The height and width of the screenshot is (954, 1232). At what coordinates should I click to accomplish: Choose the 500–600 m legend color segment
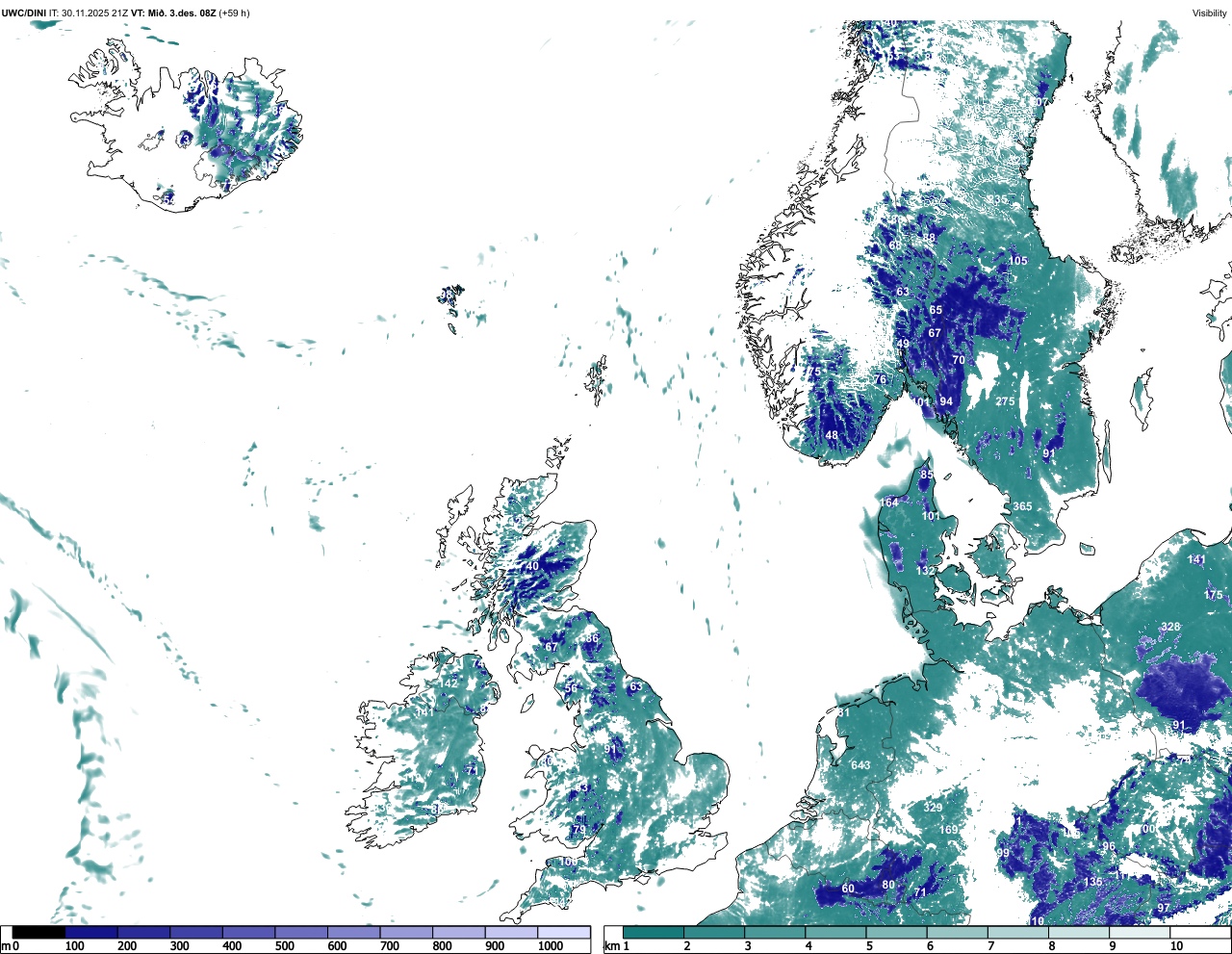[x=301, y=932]
